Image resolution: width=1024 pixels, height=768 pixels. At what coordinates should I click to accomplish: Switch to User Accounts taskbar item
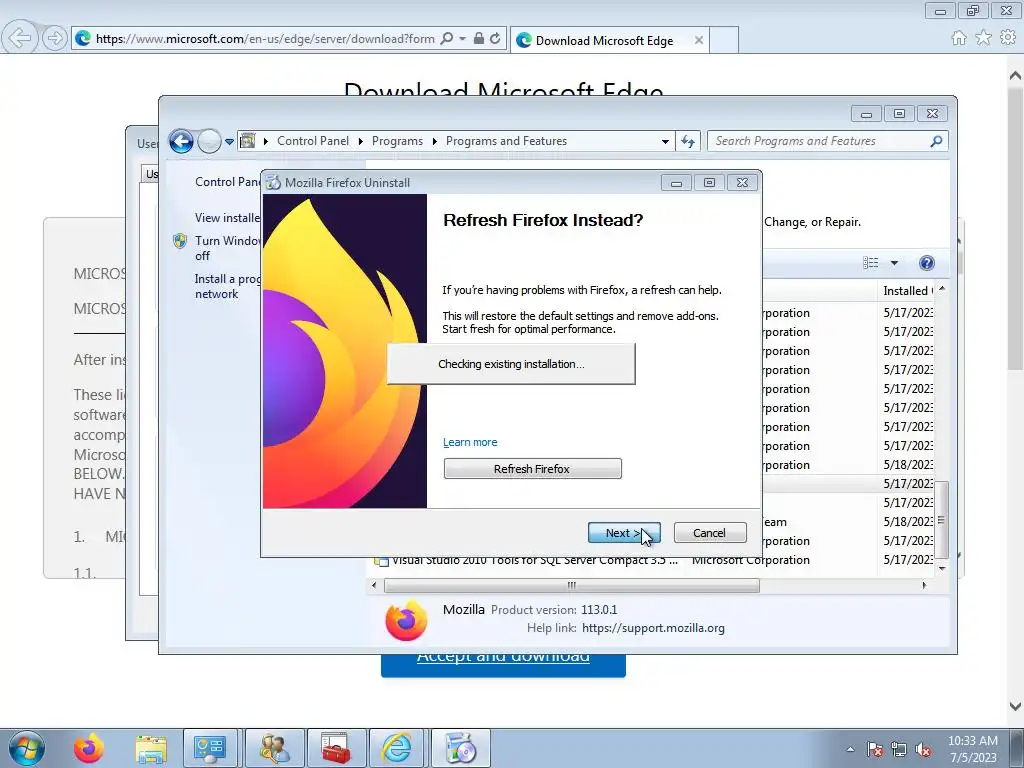coord(275,748)
